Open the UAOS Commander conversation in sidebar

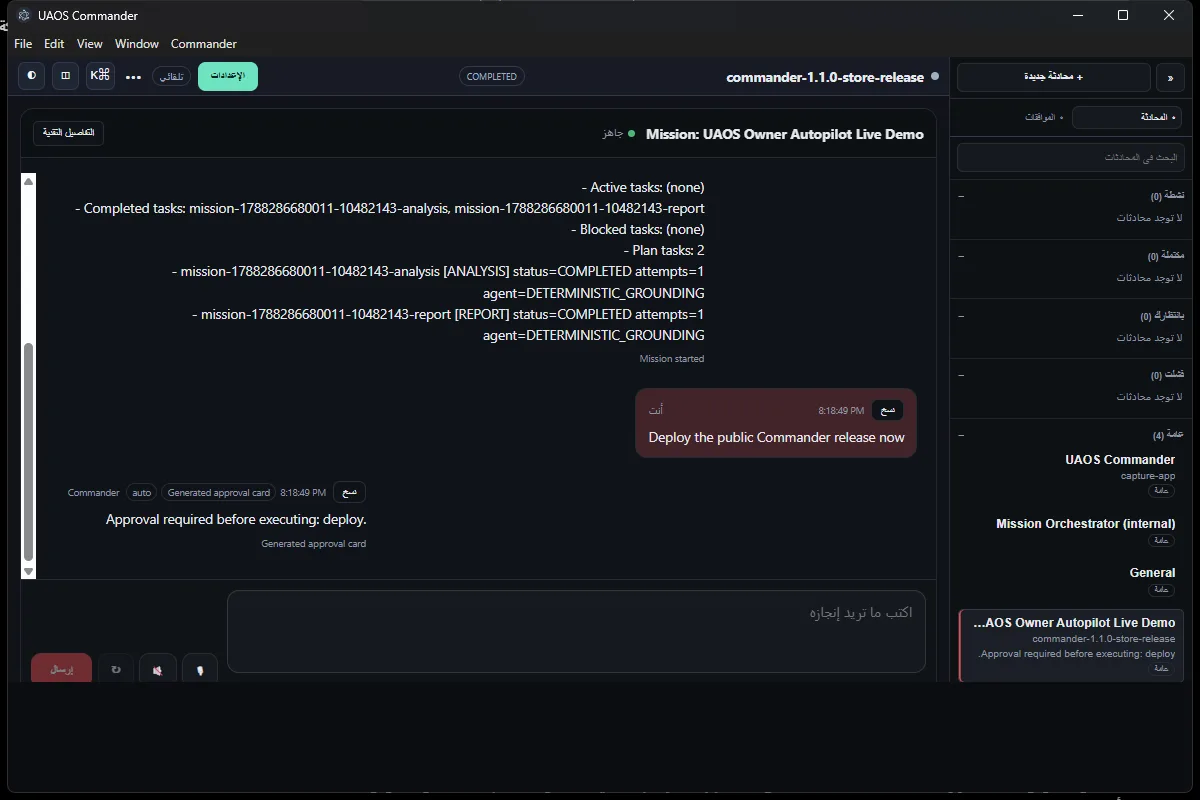pos(1071,477)
